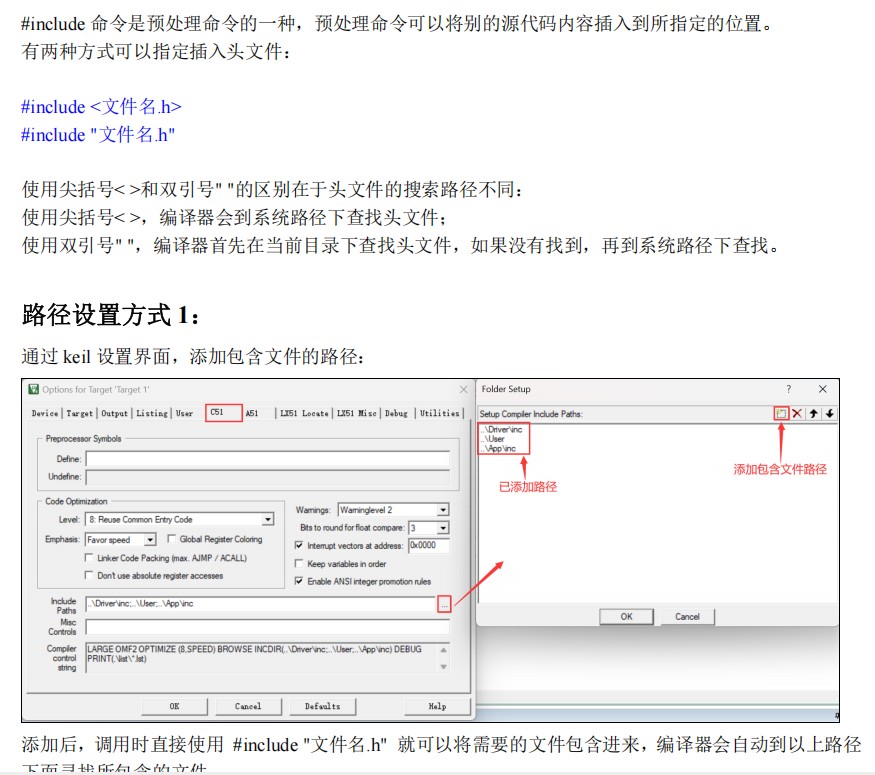
Task: Enable Global Register Coloring checkbox
Action: tap(172, 540)
